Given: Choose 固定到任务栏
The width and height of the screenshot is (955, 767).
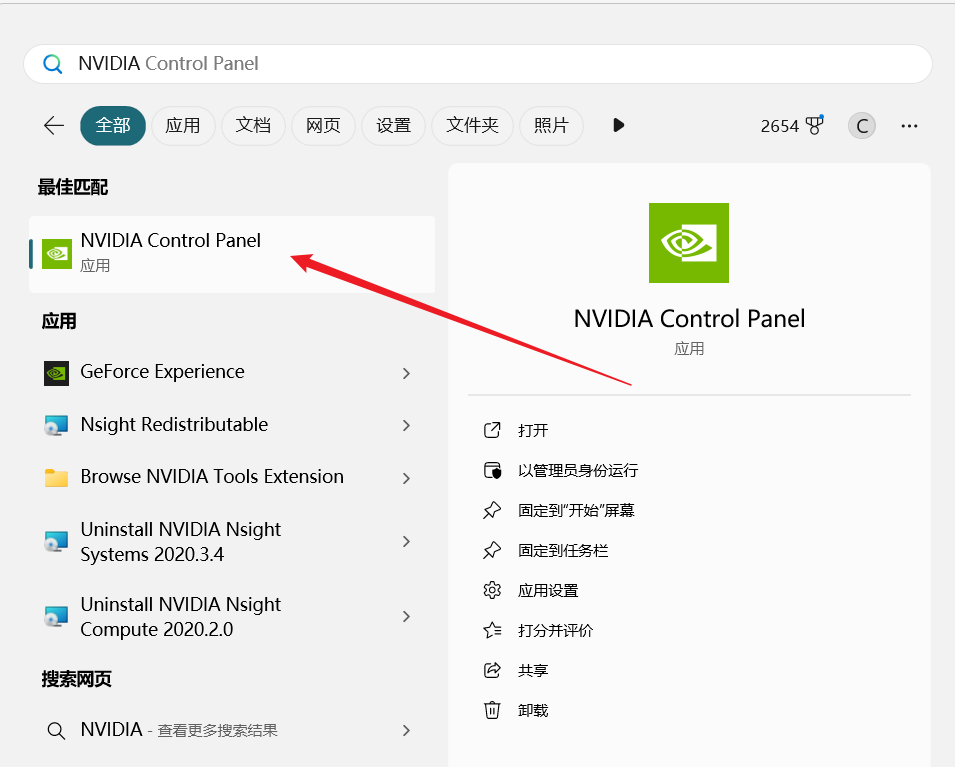Looking at the screenshot, I should coord(563,551).
